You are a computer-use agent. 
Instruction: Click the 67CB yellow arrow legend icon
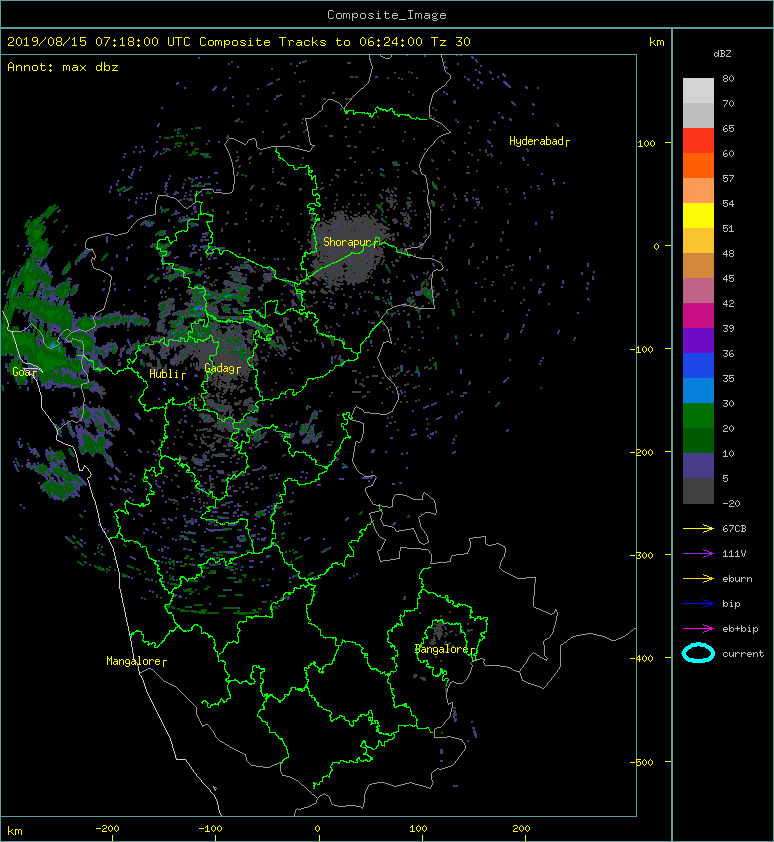click(698, 528)
